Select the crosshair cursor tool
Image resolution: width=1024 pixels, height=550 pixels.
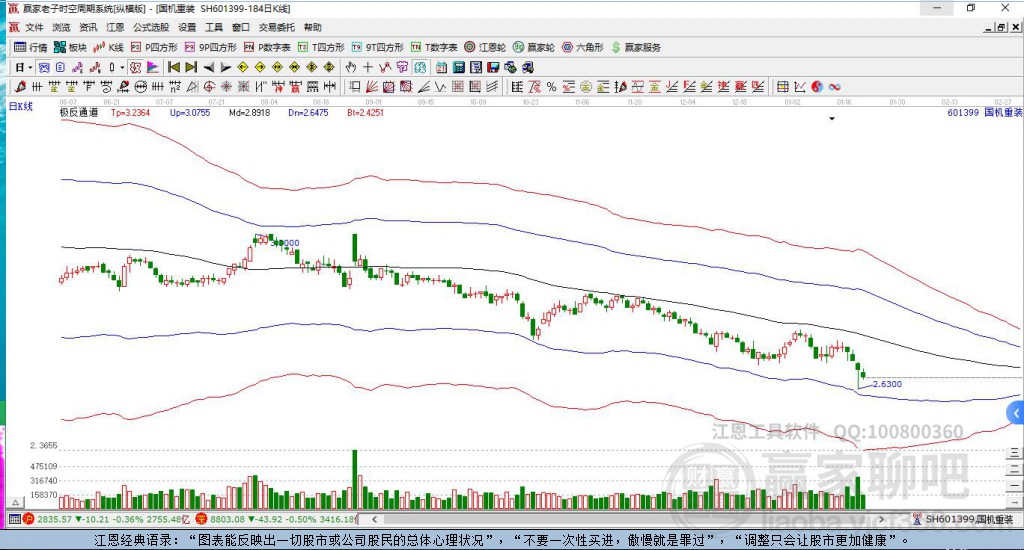(368, 67)
